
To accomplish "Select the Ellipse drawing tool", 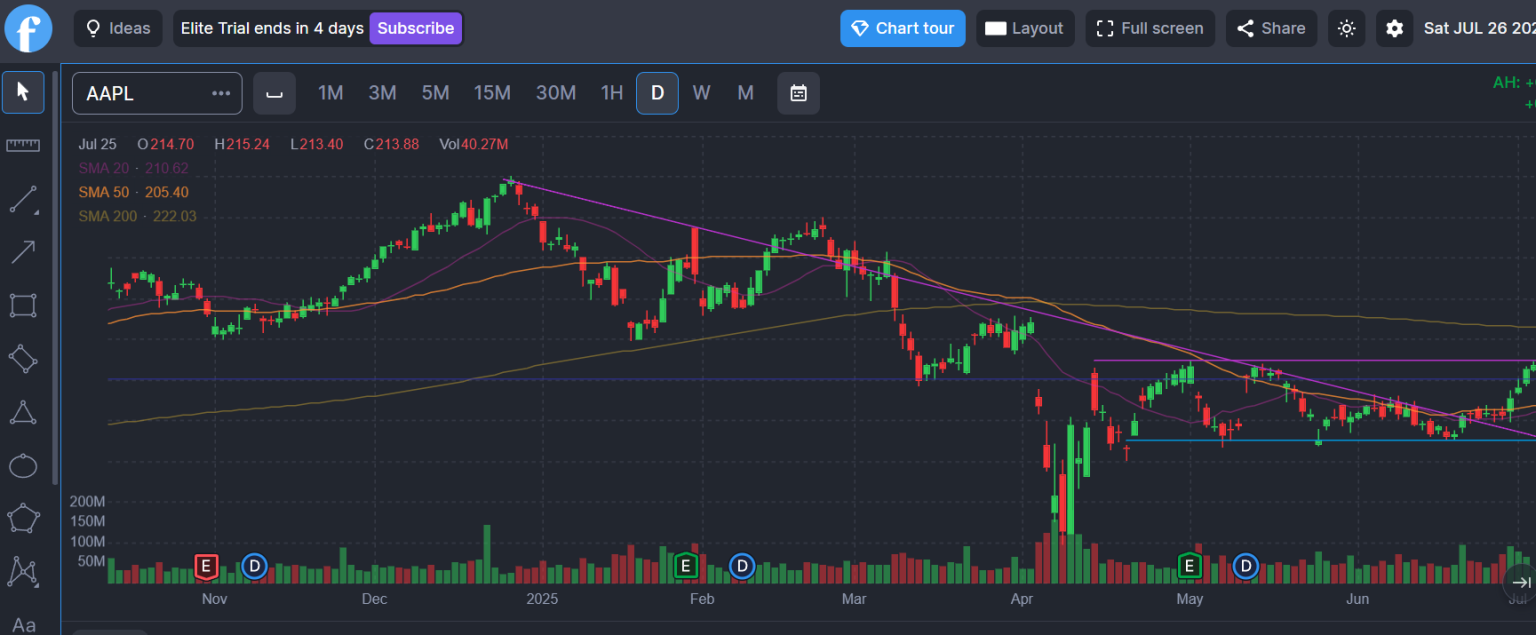I will click(22, 464).
